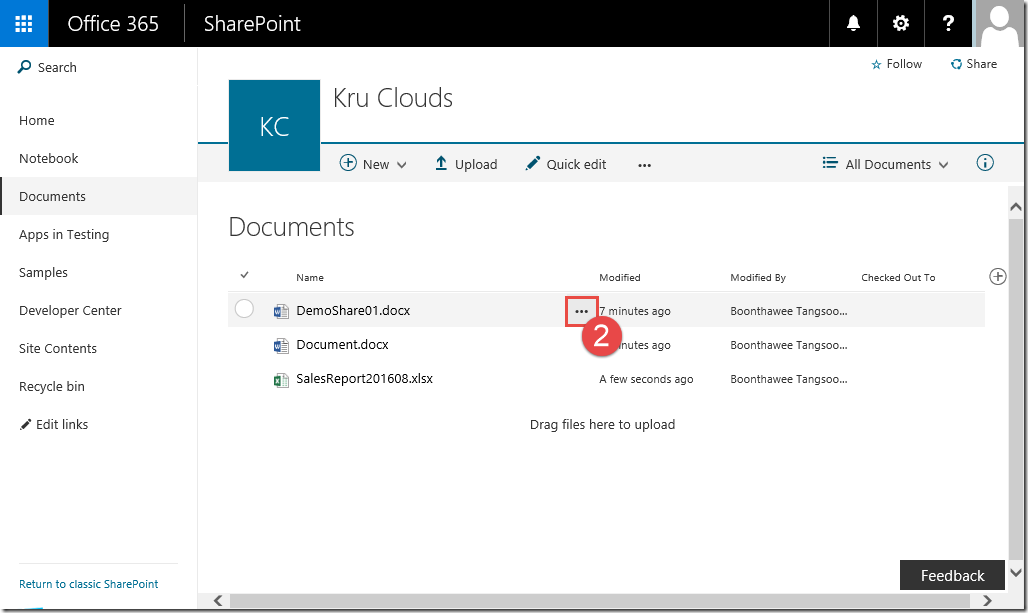Click SalesReport201608.xlsx's Modified By name

pyautogui.click(x=789, y=380)
